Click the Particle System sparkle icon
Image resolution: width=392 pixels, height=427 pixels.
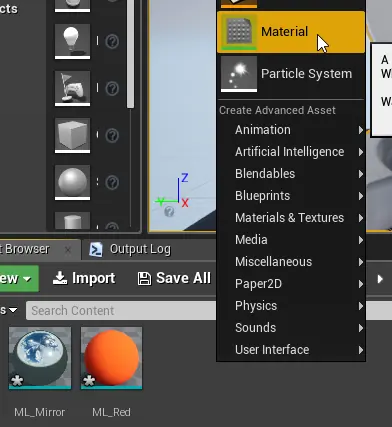[x=239, y=74]
